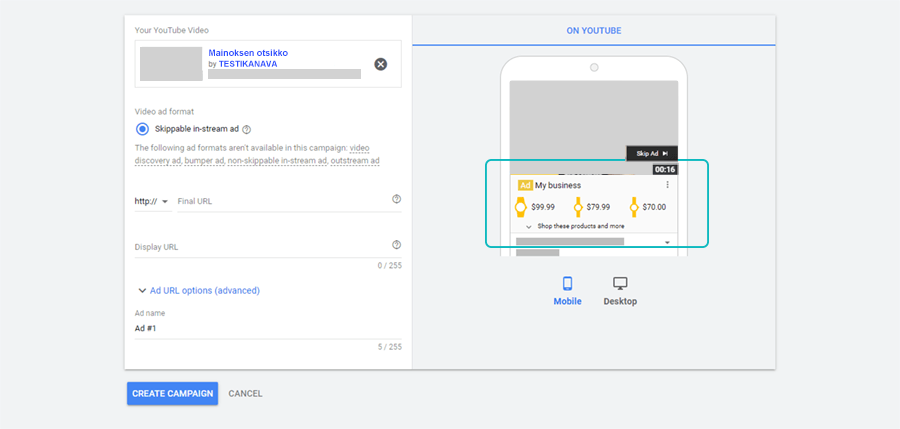Click the Skip Ad button in the preview

tap(652, 154)
